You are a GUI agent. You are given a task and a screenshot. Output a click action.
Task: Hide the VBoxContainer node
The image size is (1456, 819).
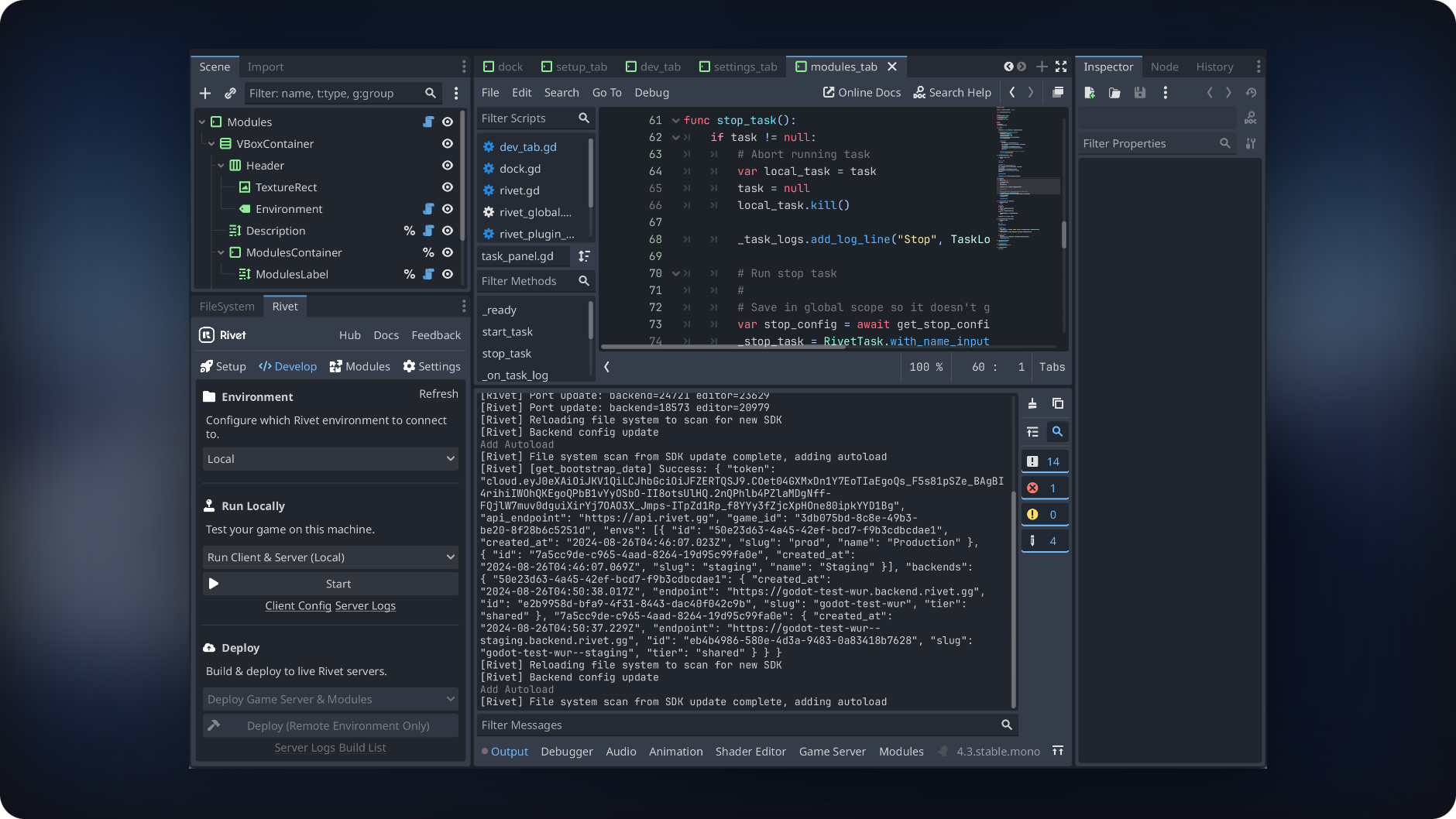[x=447, y=144]
